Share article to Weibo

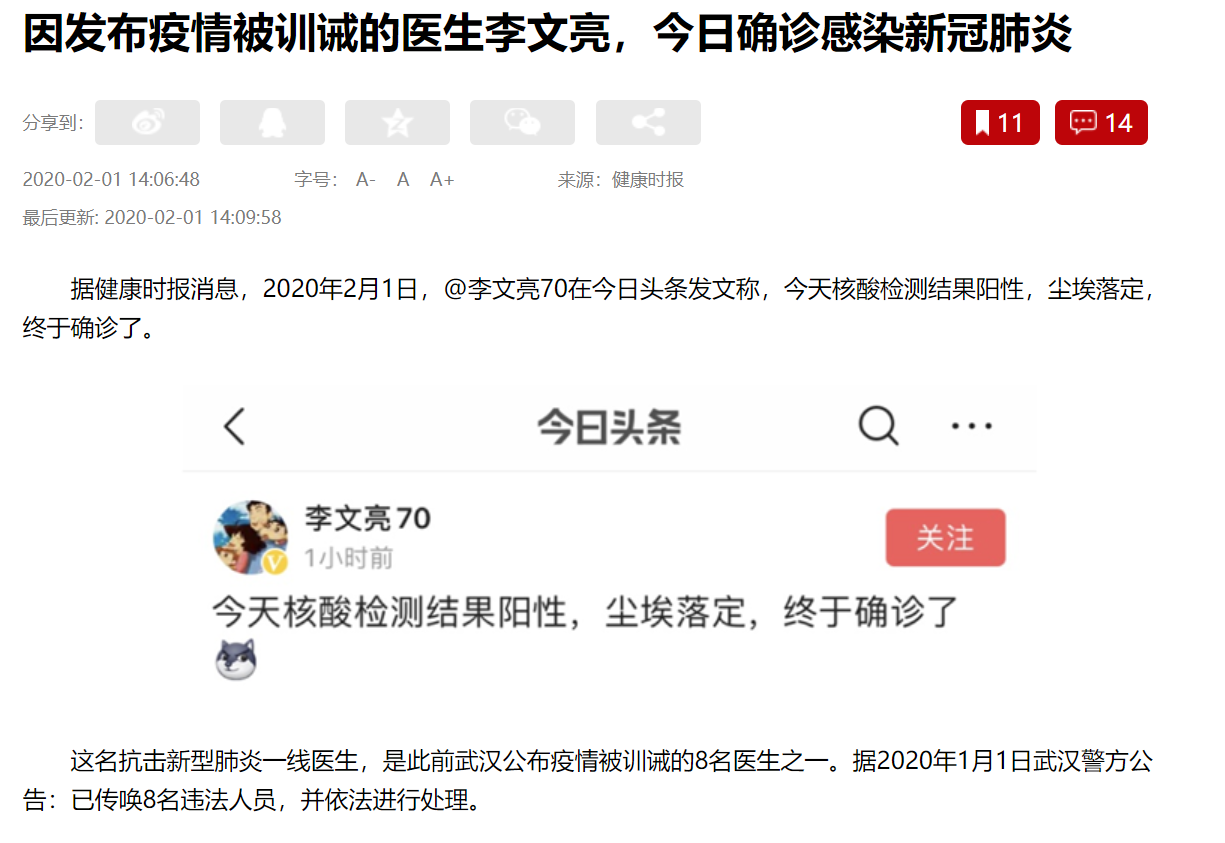(147, 122)
